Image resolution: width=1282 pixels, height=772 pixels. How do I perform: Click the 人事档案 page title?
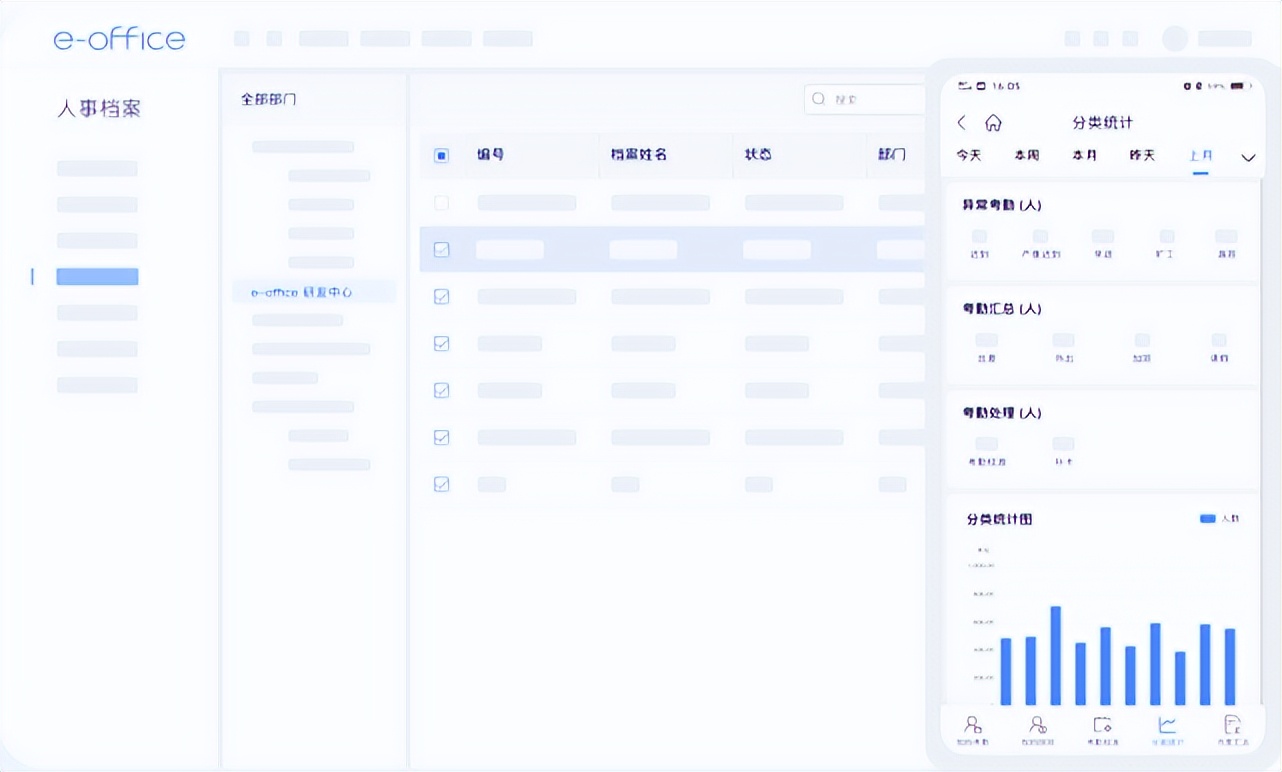[x=98, y=109]
